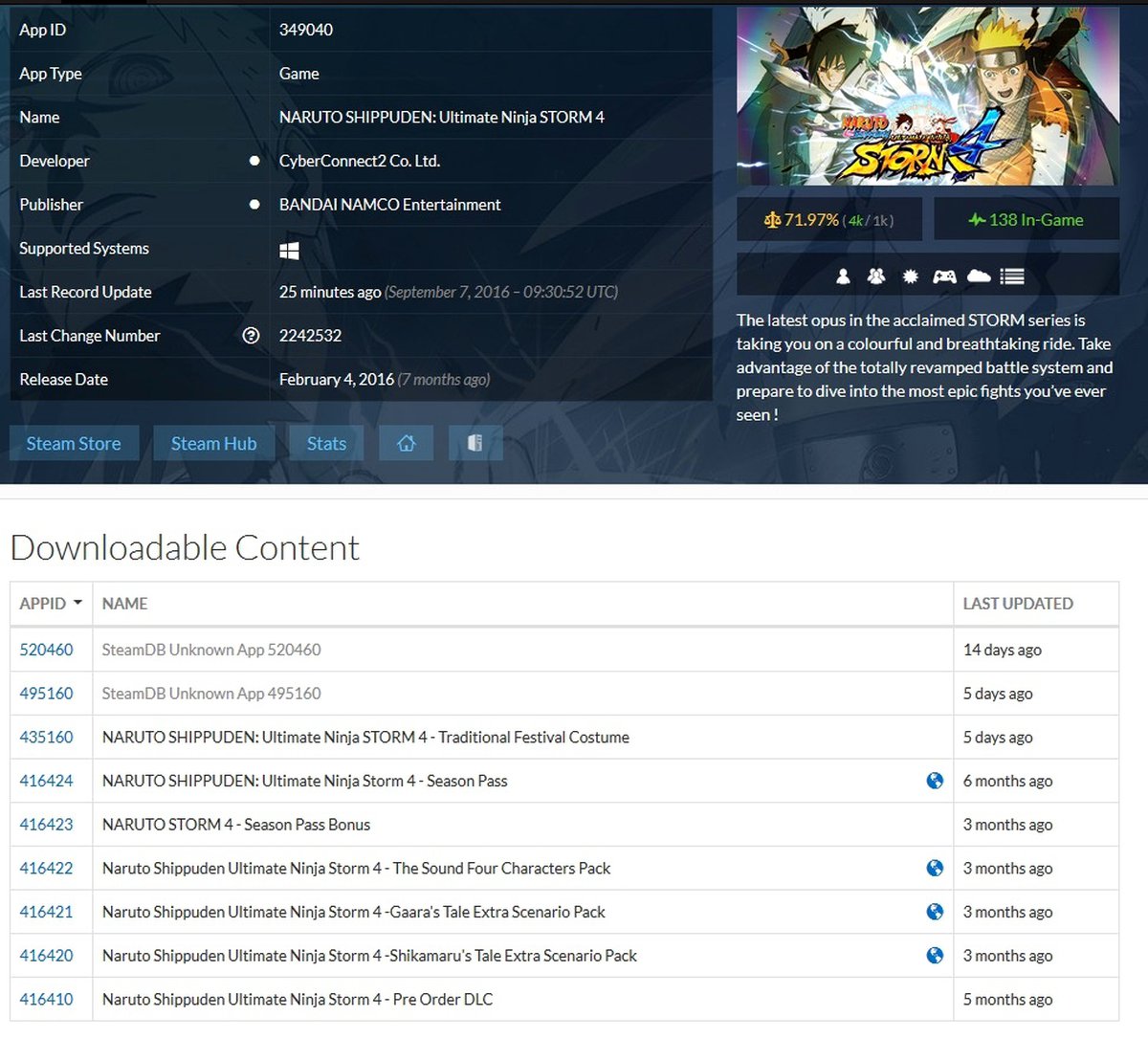Screen dimensions: 1148x1038
Task: Click the multiplayer group icon
Action: [x=876, y=276]
